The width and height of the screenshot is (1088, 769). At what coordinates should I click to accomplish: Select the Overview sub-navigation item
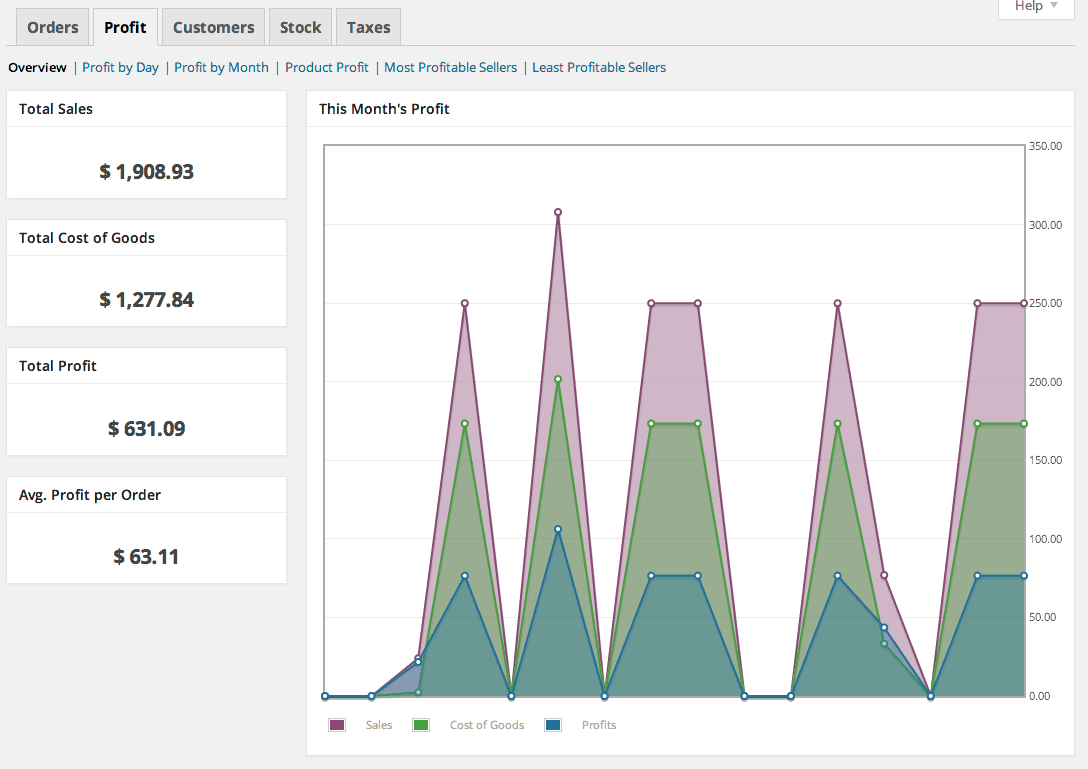coord(37,67)
